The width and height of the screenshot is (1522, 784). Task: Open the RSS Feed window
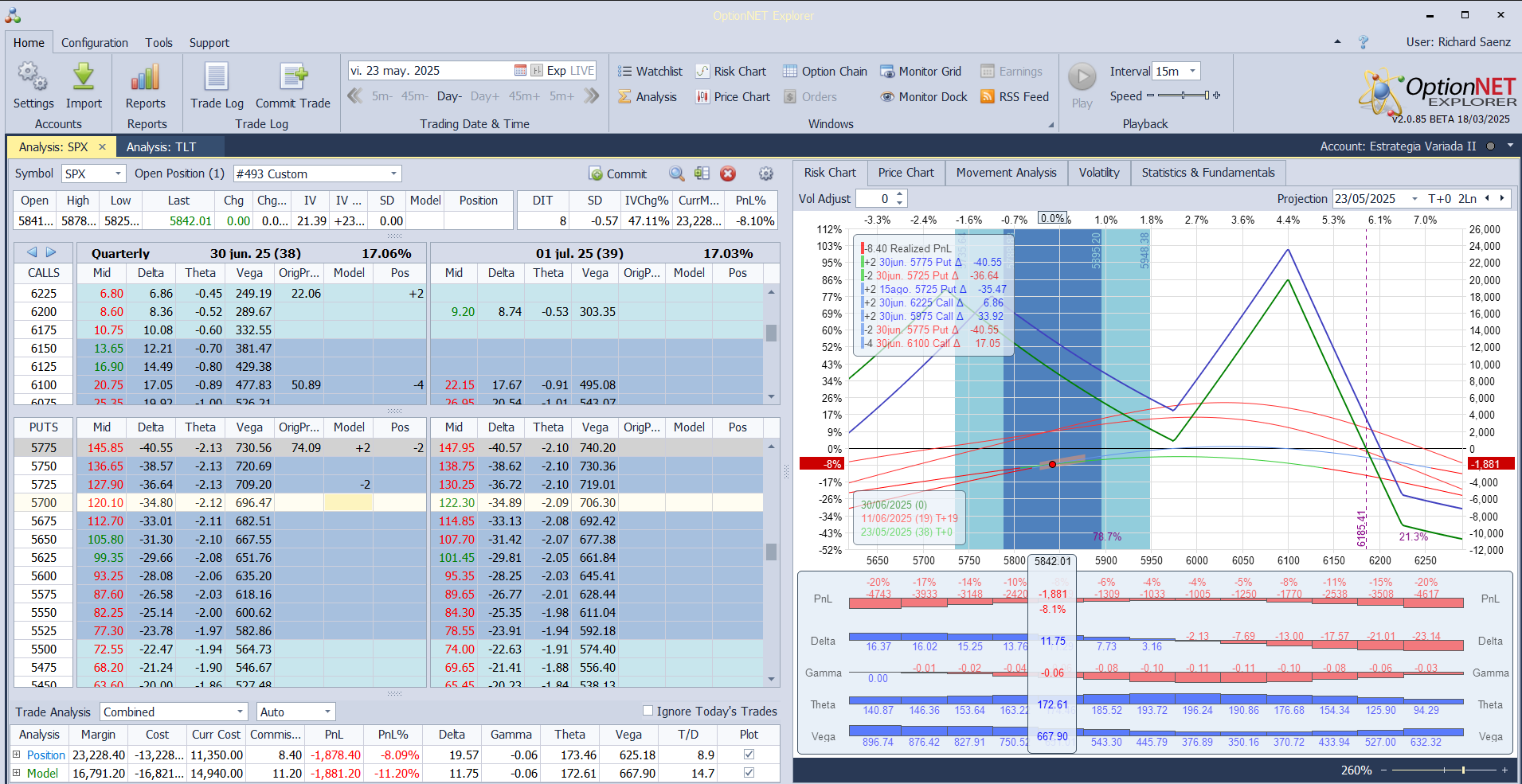tap(1014, 97)
